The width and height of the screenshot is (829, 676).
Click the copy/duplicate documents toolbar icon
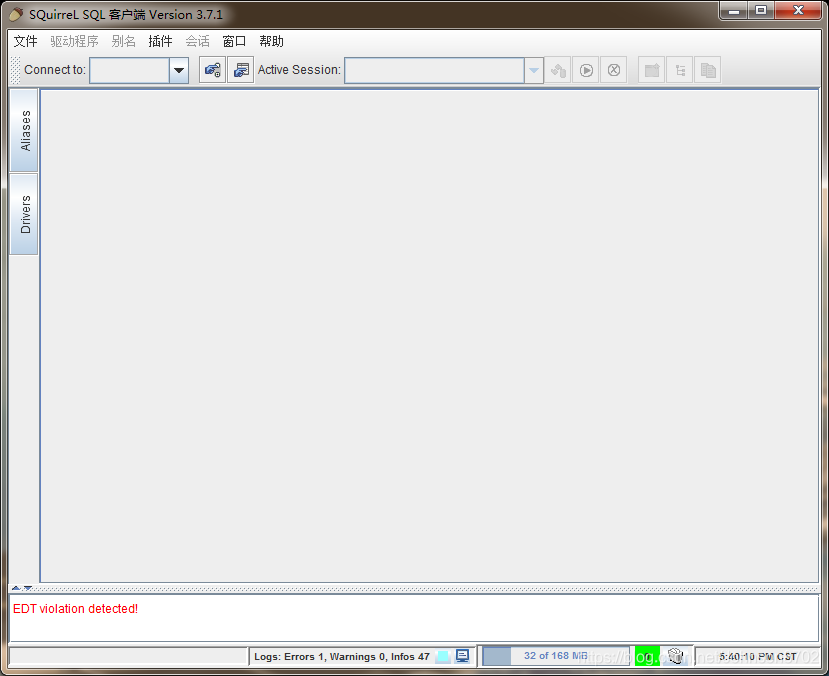[708, 70]
